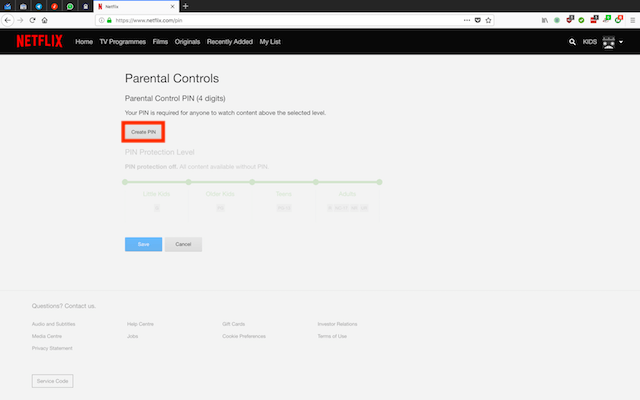Click the Contact us link
Image resolution: width=640 pixels, height=400 pixels.
80,306
